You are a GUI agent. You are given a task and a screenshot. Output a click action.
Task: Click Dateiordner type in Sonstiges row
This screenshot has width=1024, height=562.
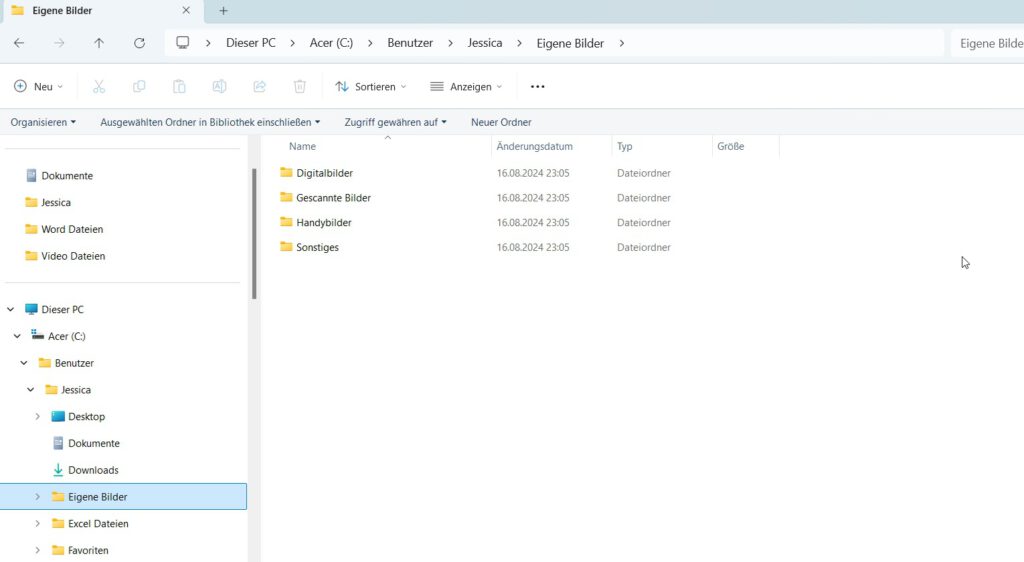tap(644, 247)
